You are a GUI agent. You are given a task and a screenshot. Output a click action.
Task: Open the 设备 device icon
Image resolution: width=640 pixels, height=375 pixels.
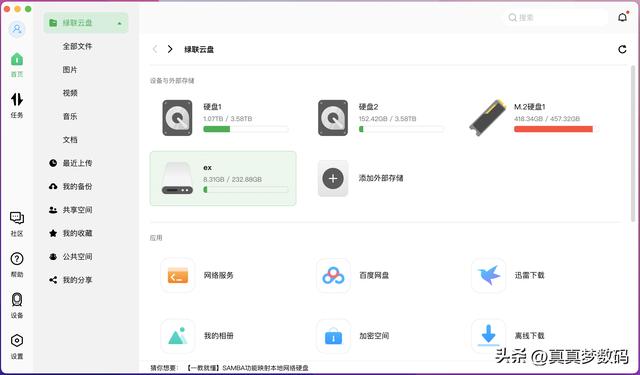[x=17, y=300]
